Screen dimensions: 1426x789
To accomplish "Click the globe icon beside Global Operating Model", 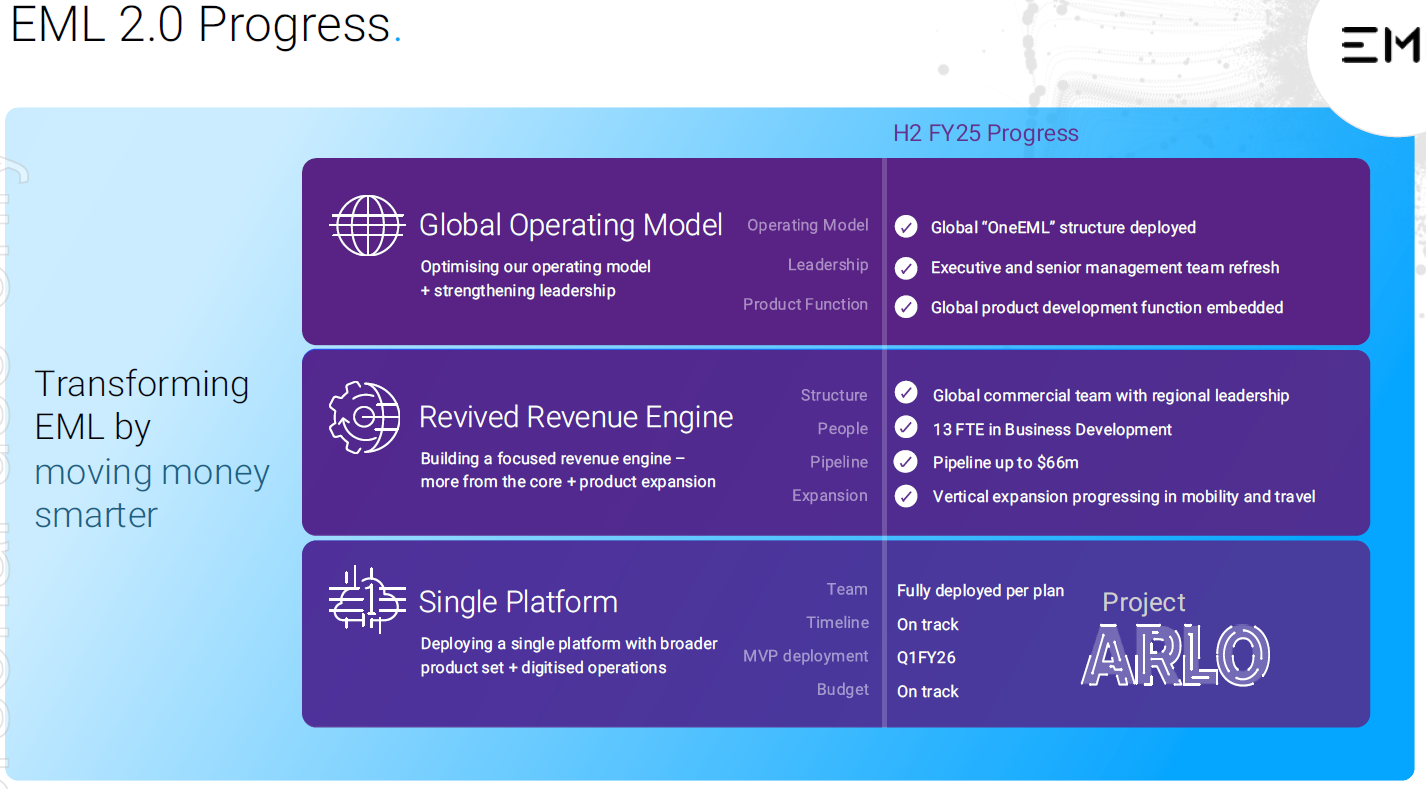I will tap(366, 225).
